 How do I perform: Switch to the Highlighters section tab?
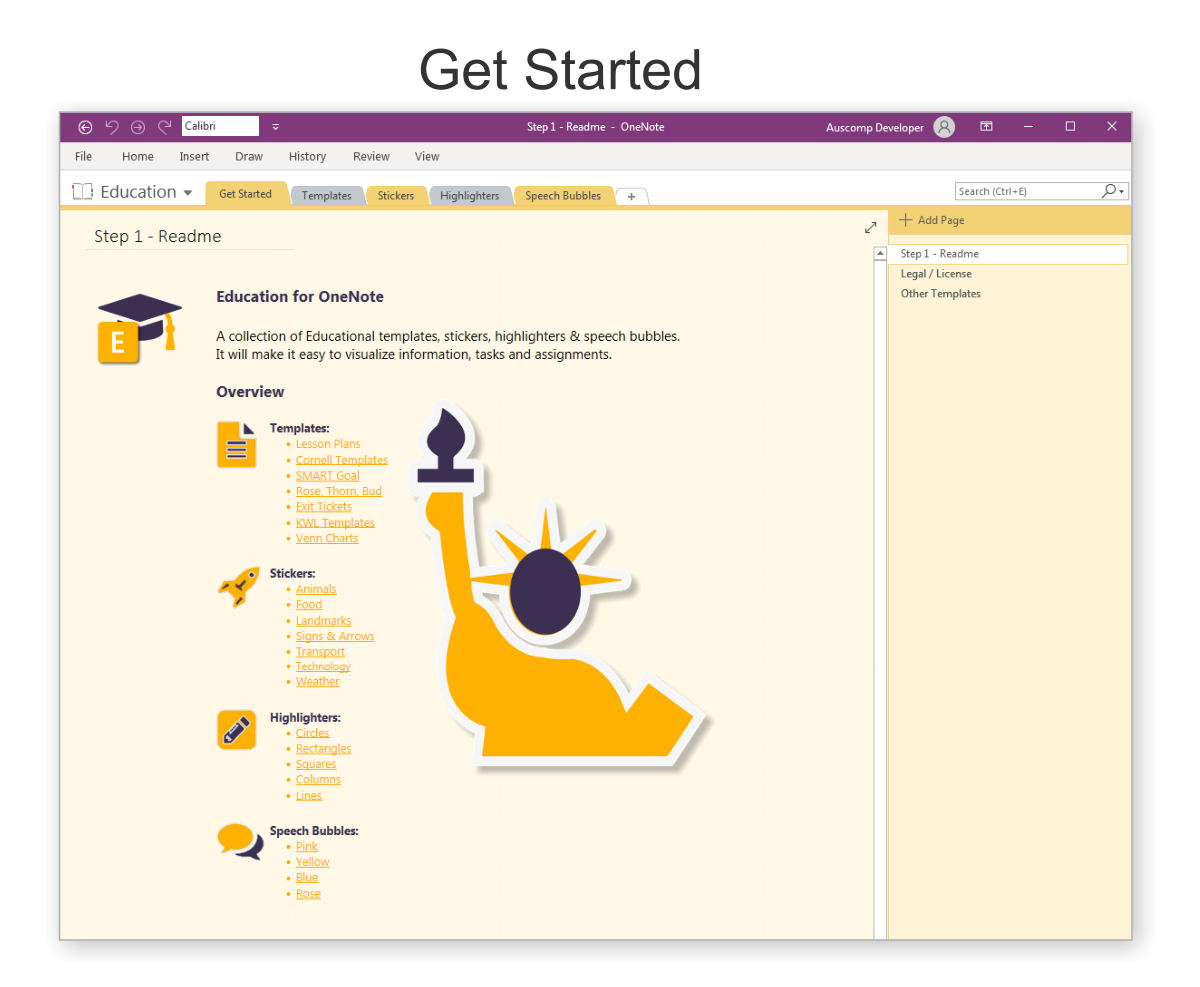(470, 196)
